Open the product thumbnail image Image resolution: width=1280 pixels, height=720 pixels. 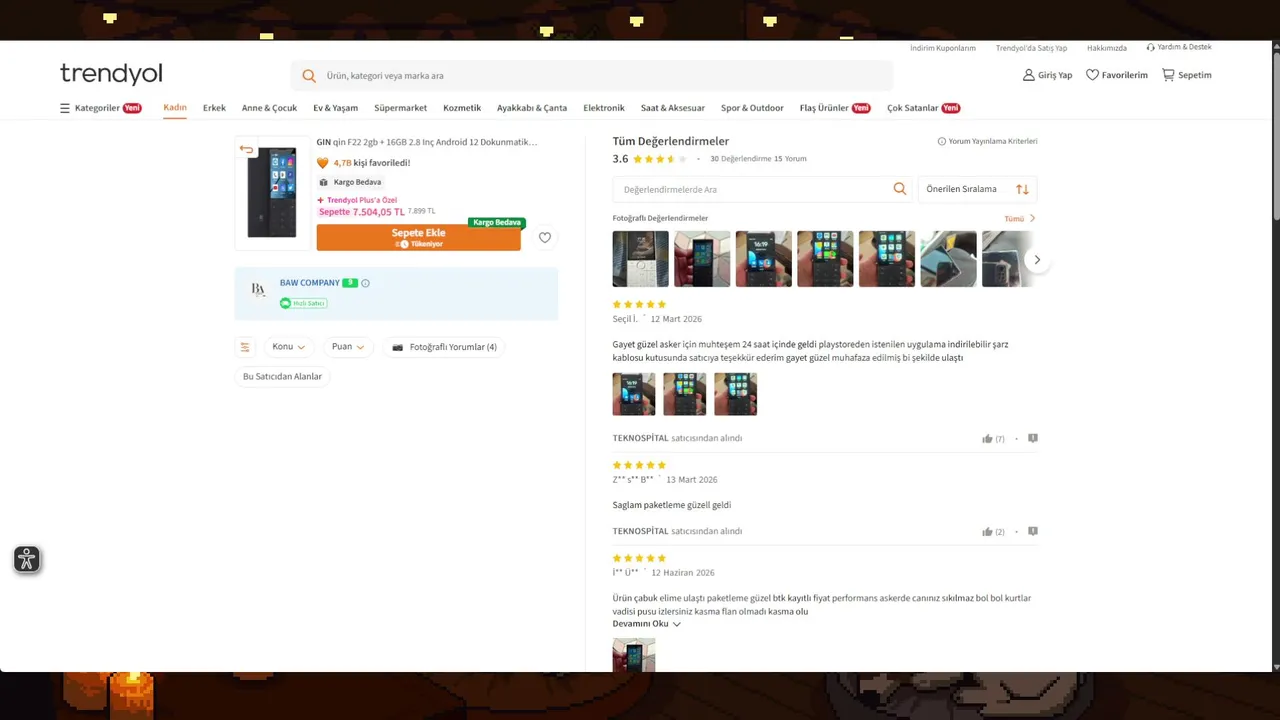point(272,192)
